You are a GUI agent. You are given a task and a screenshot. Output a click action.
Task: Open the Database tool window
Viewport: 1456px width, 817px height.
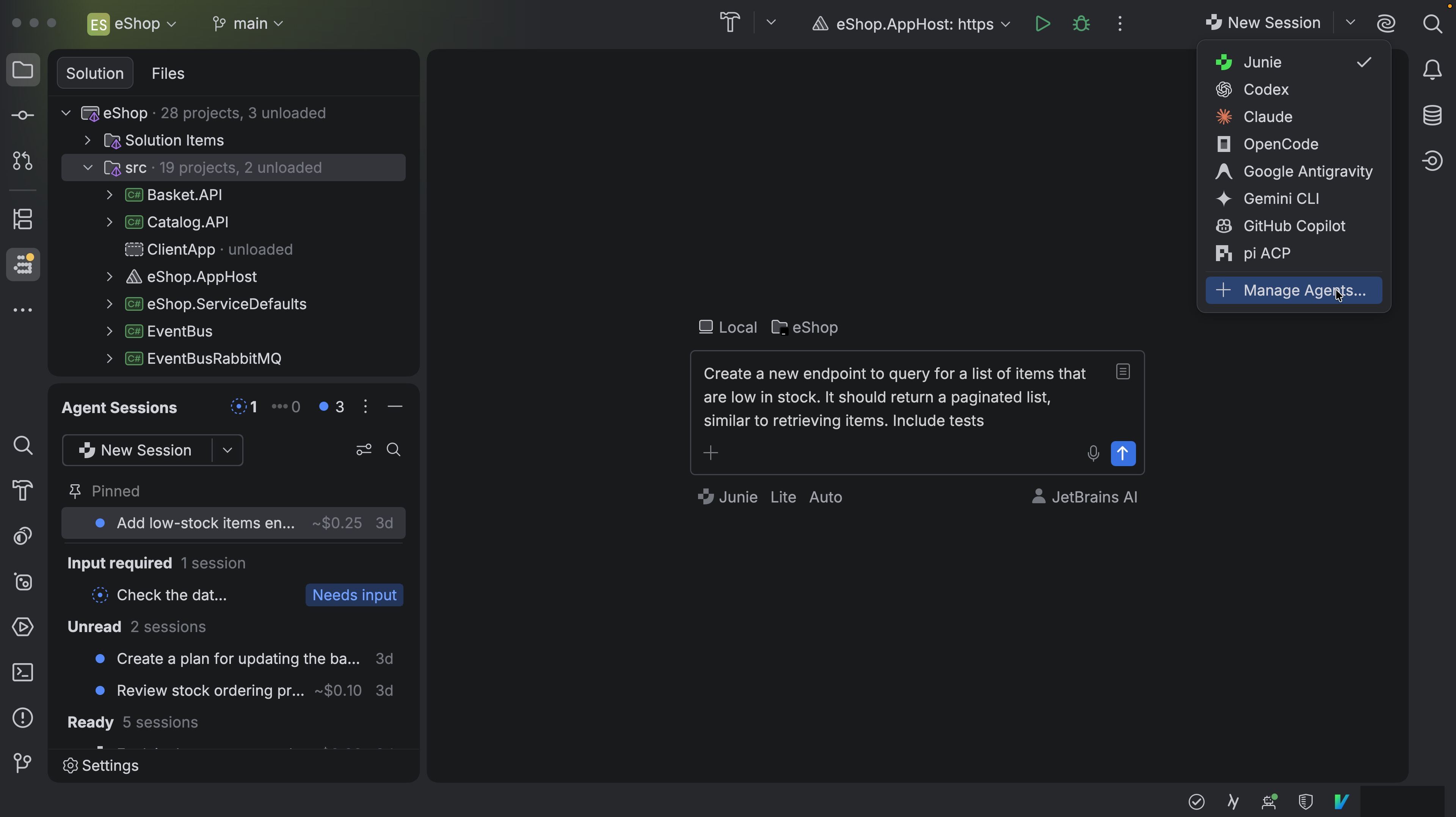tap(1432, 115)
